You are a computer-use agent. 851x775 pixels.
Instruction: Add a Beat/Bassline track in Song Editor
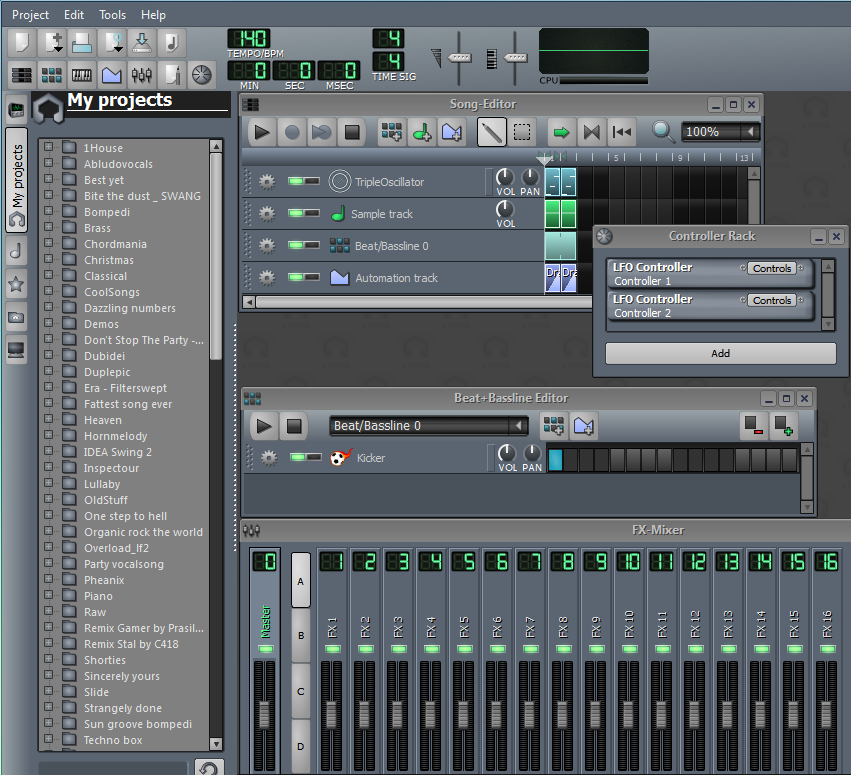(388, 131)
